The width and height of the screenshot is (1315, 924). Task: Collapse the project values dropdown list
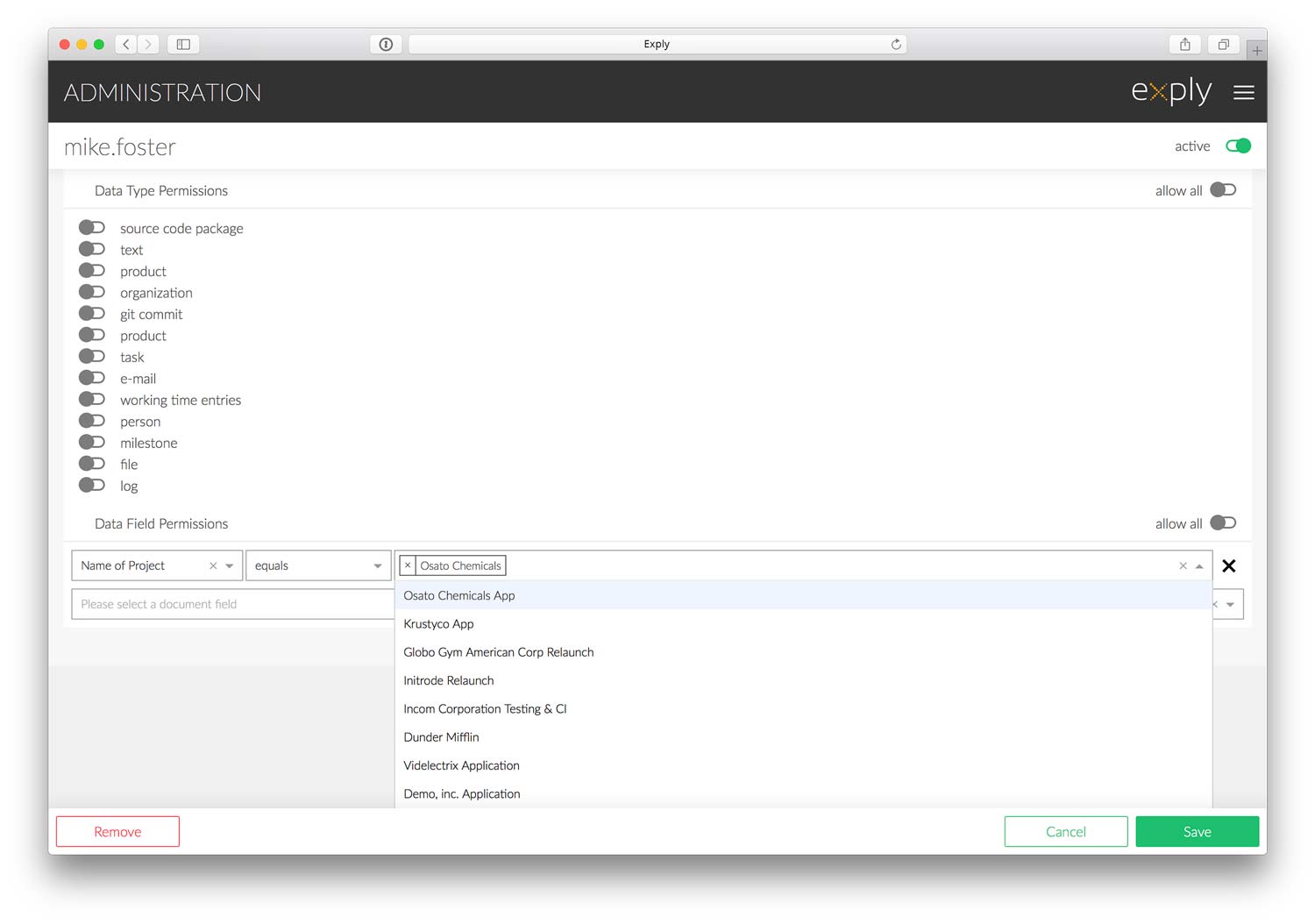[1199, 566]
